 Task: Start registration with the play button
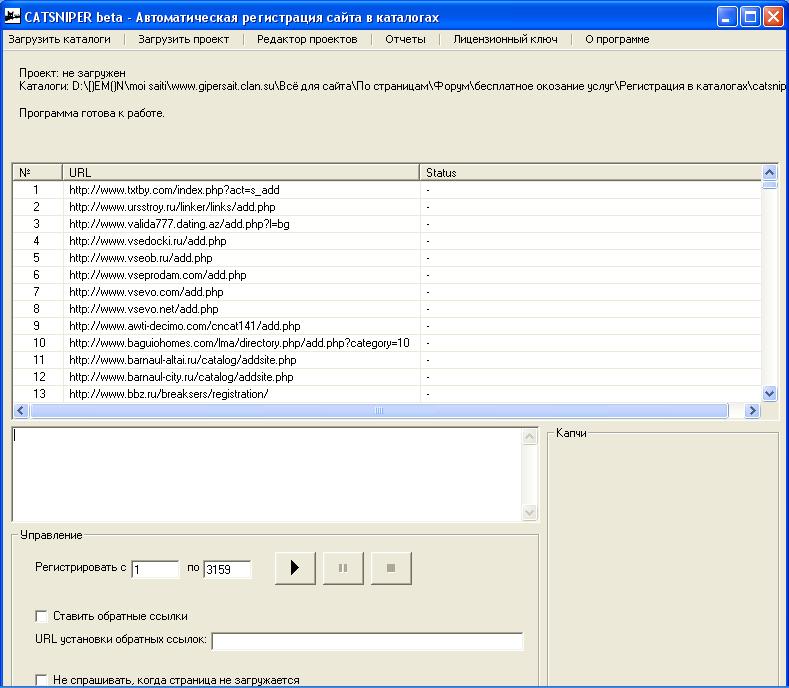tap(295, 568)
